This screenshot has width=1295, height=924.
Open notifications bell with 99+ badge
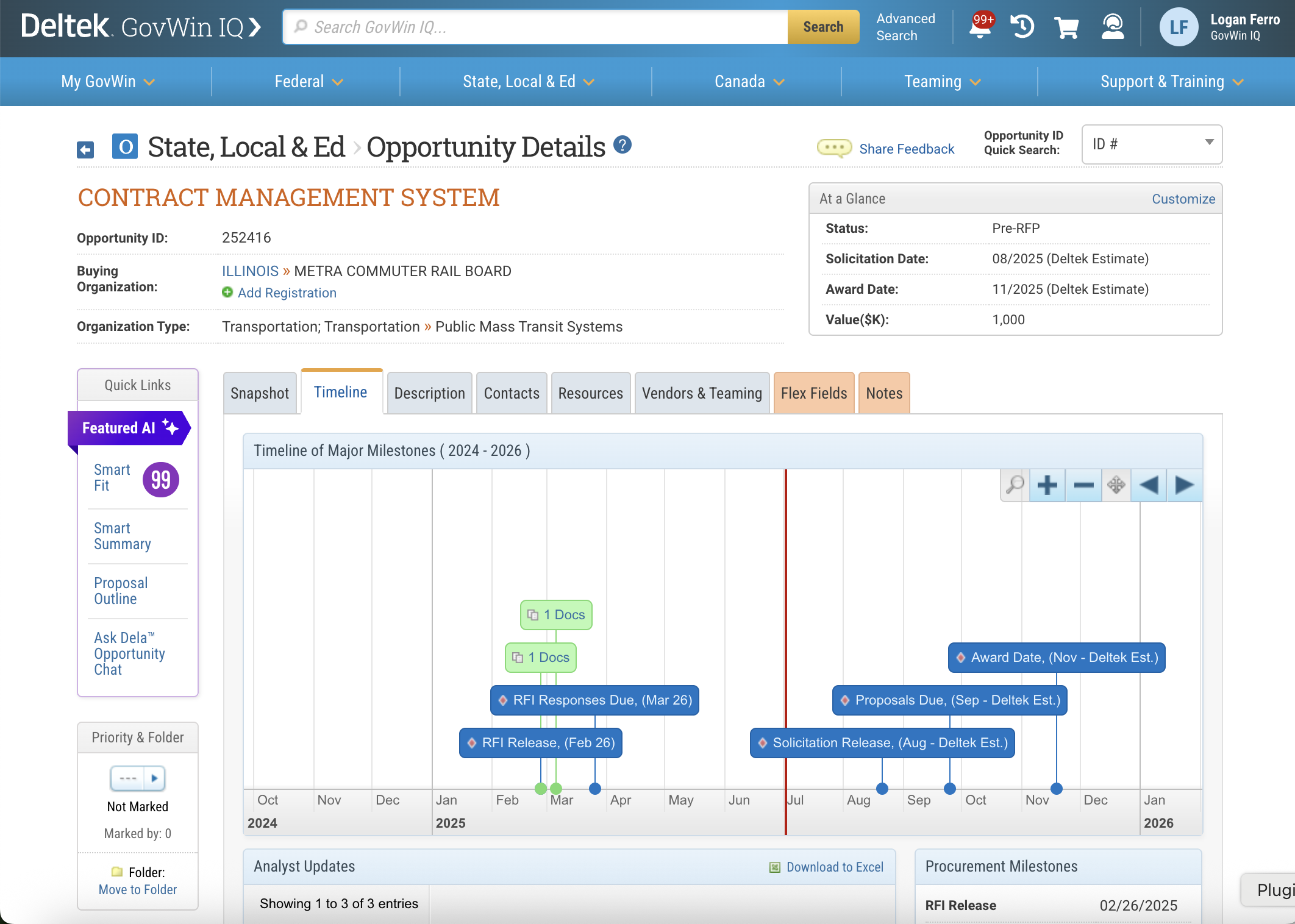tap(980, 26)
